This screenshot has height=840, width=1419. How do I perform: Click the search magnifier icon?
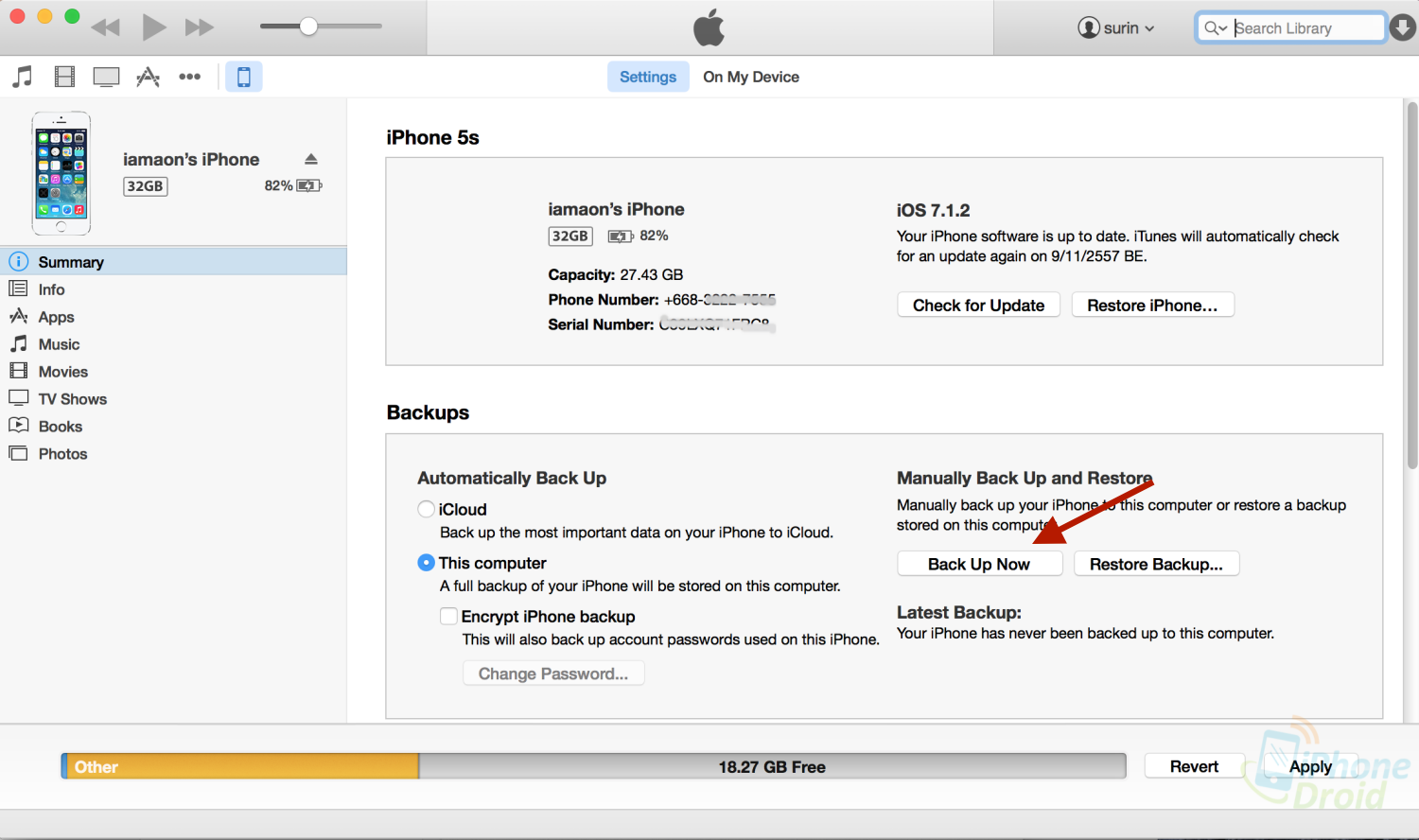[x=1215, y=28]
